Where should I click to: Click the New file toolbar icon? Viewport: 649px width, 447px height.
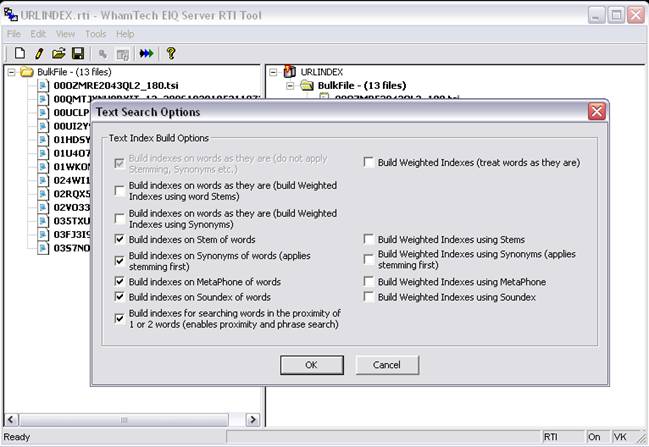pos(19,53)
